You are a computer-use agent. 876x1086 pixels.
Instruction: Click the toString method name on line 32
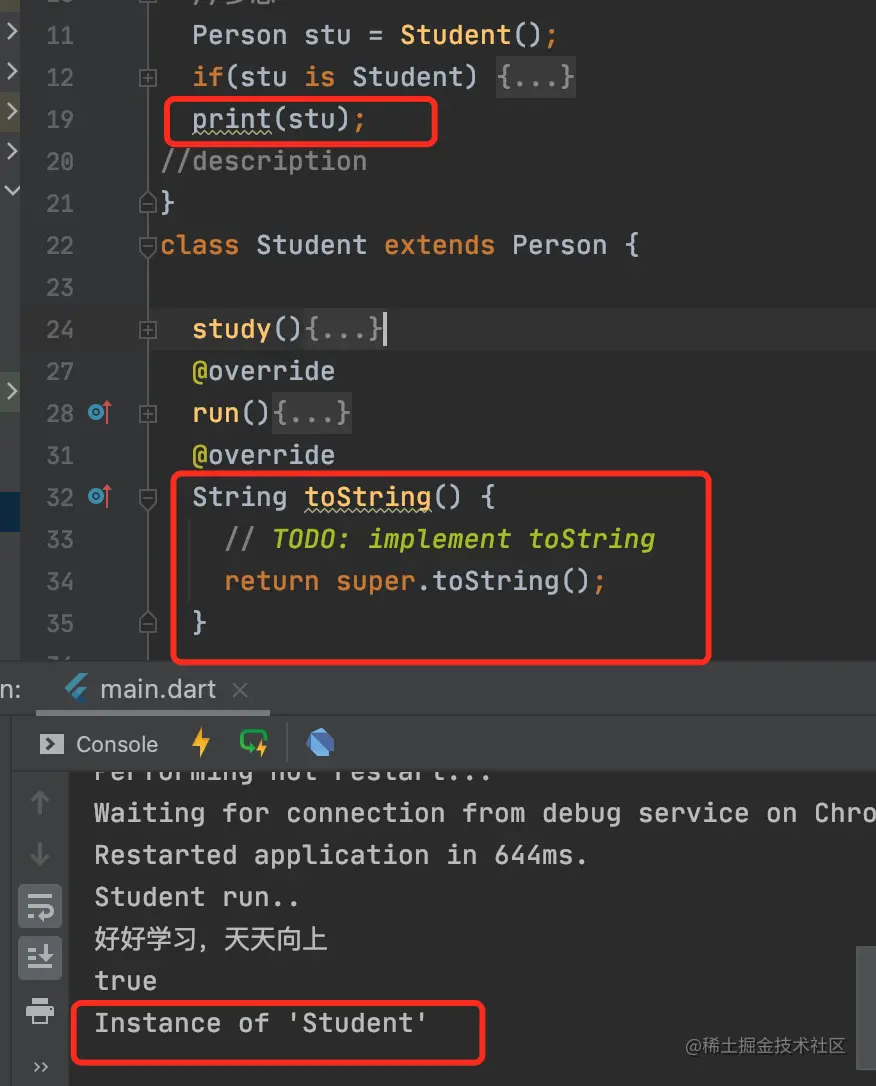tap(368, 497)
